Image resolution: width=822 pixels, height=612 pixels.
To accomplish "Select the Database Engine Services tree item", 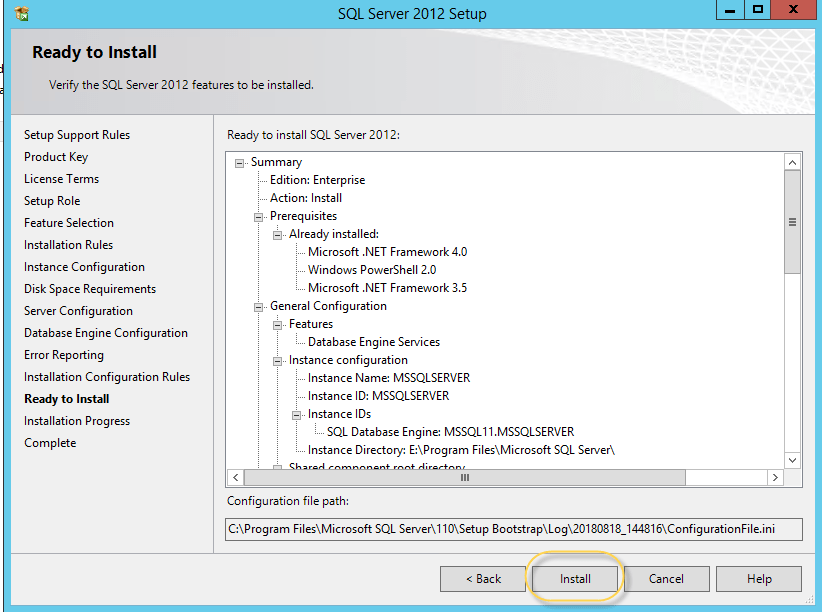I will [x=373, y=342].
